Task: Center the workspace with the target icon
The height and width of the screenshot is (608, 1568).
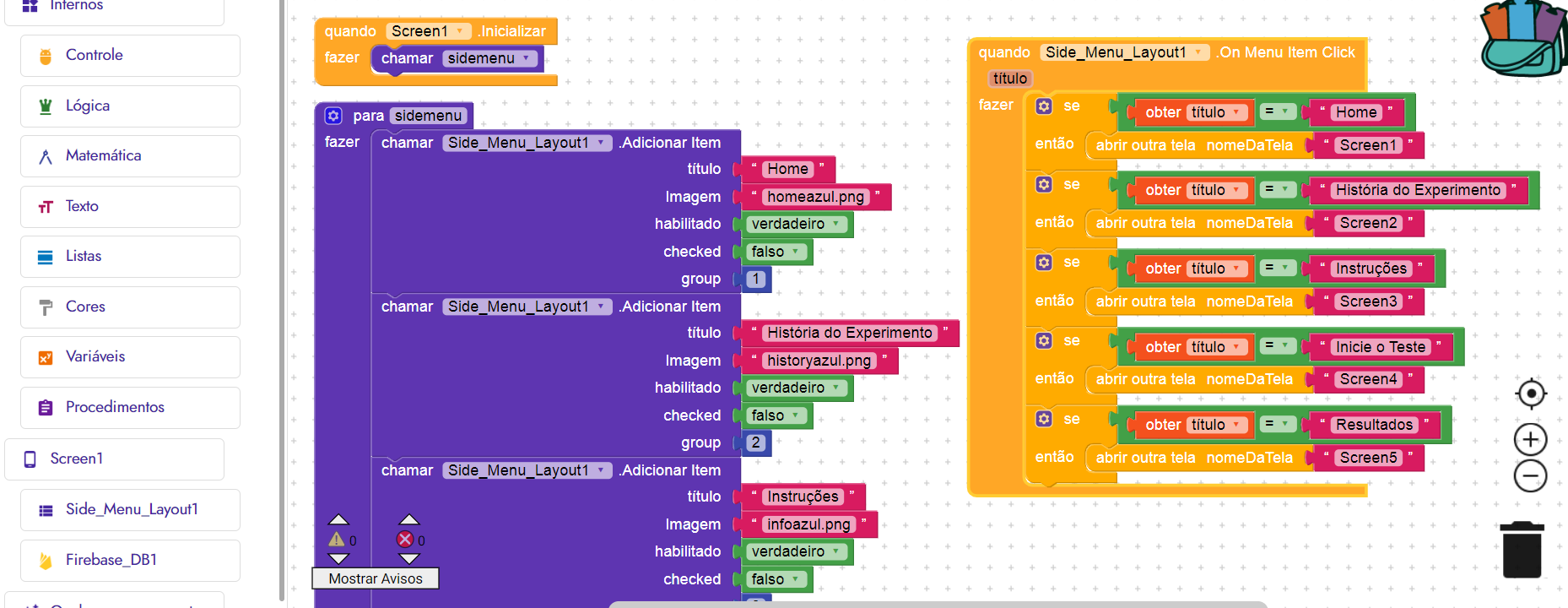Action: pyautogui.click(x=1530, y=394)
